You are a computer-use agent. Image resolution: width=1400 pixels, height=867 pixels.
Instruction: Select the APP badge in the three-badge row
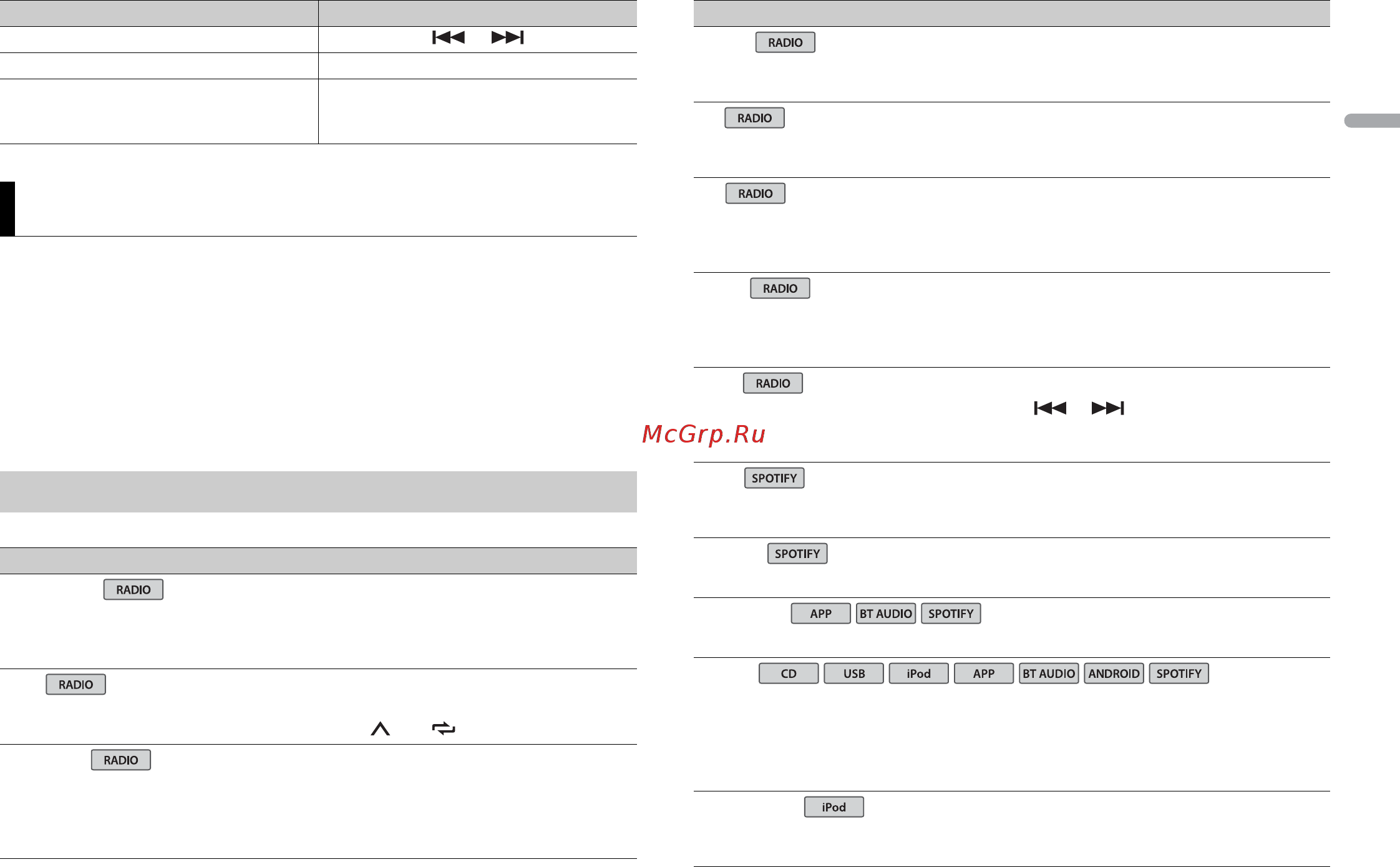(x=820, y=614)
